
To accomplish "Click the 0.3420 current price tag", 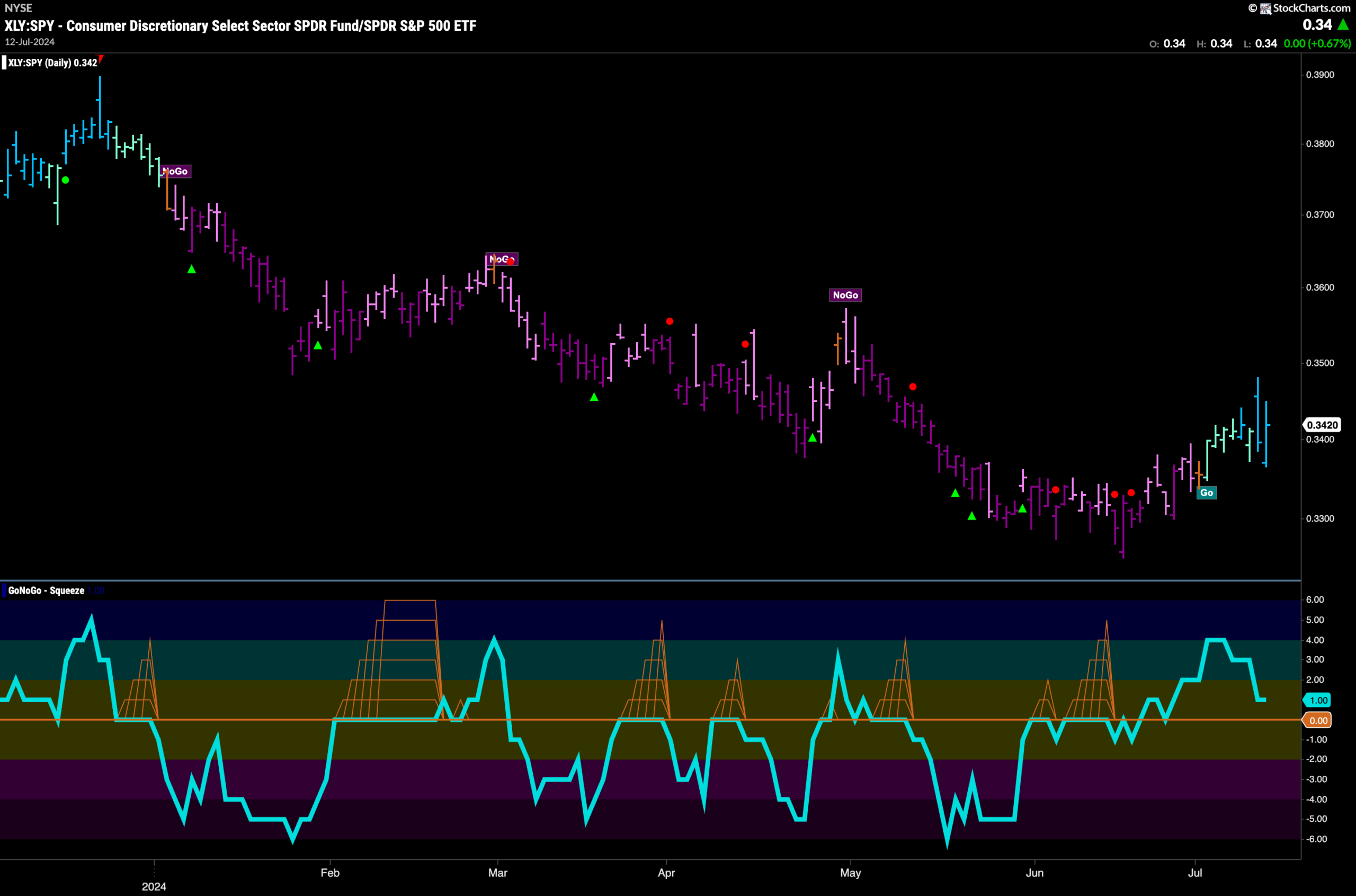I will click(x=1322, y=425).
